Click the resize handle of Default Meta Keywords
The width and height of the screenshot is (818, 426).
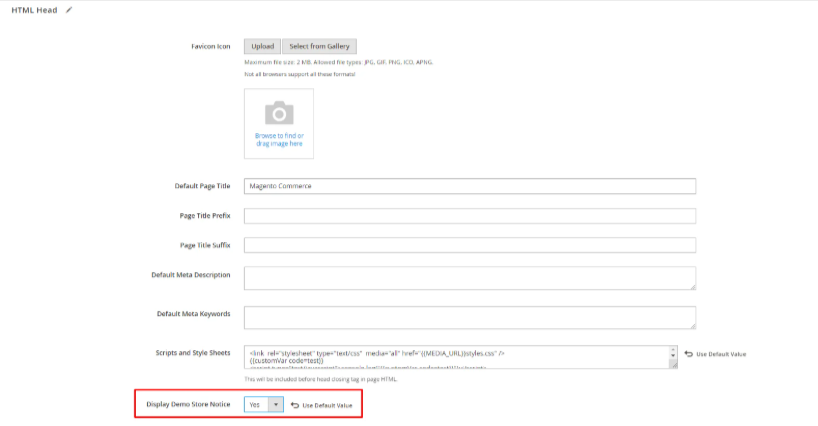click(691, 325)
